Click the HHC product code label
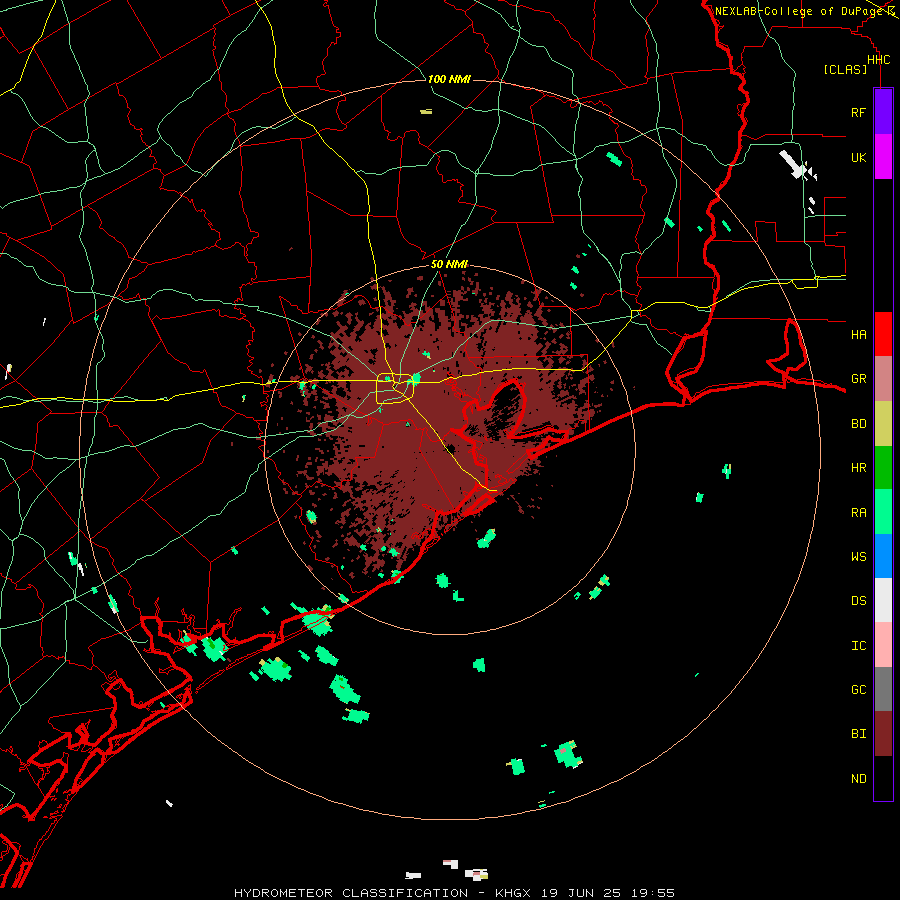900x900 pixels. click(878, 60)
